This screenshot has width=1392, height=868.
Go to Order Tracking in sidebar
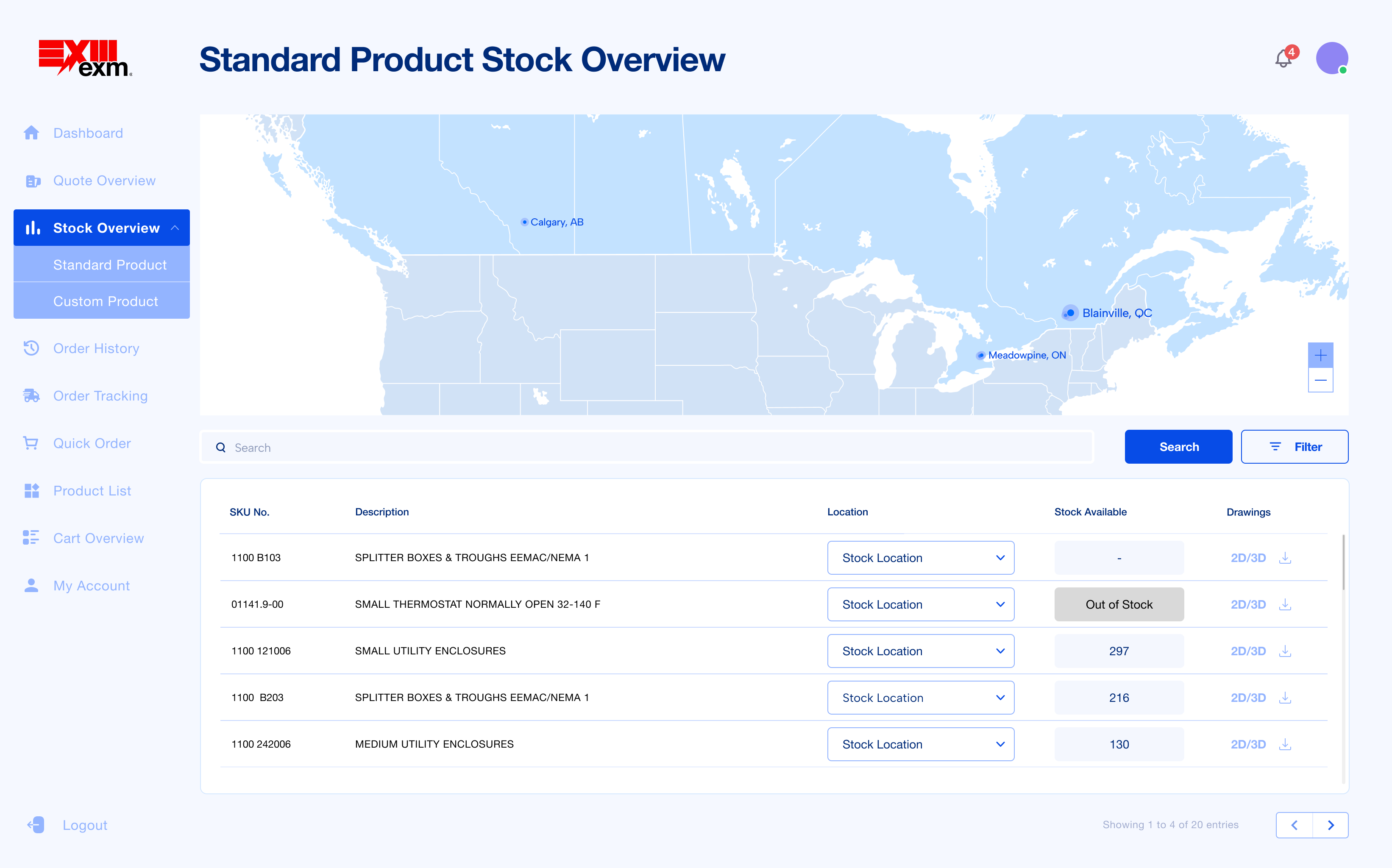coord(100,396)
